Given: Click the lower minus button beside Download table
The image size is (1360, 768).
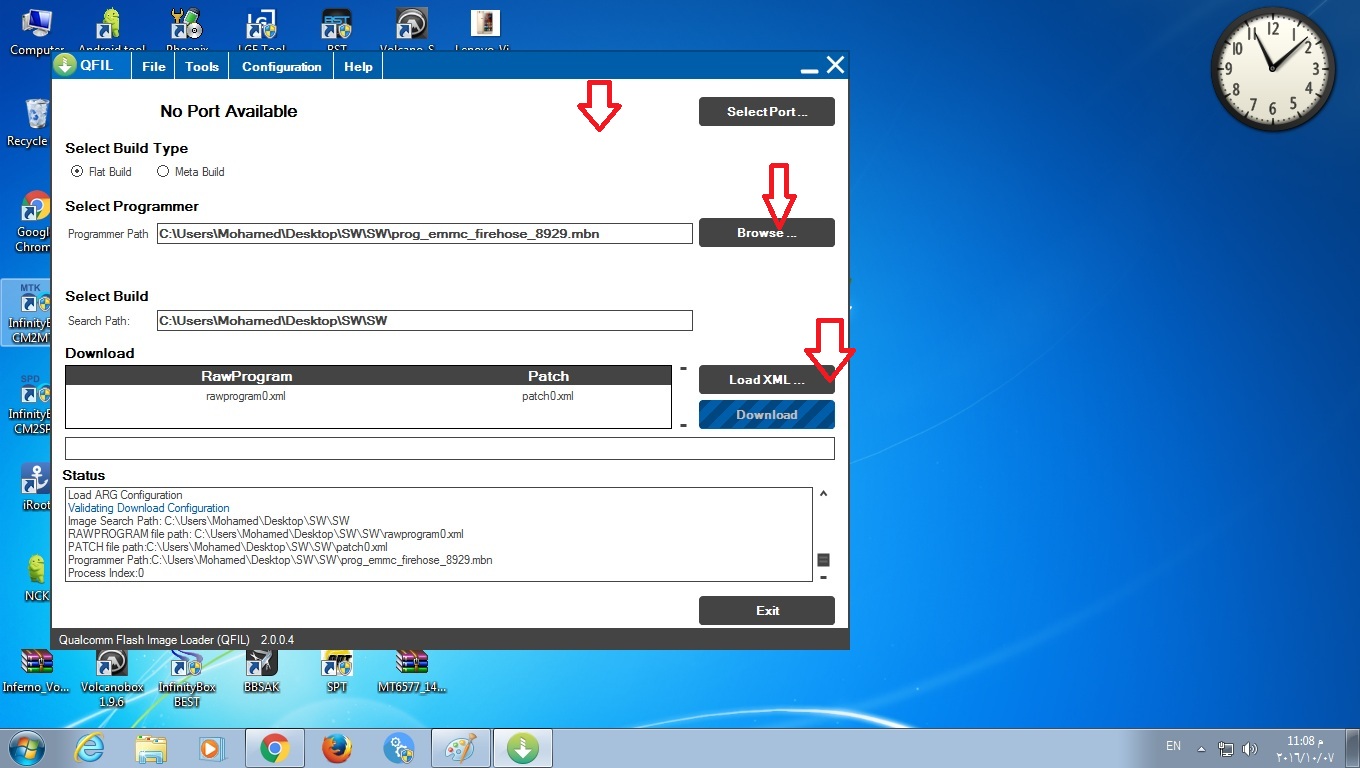Looking at the screenshot, I should 683,426.
